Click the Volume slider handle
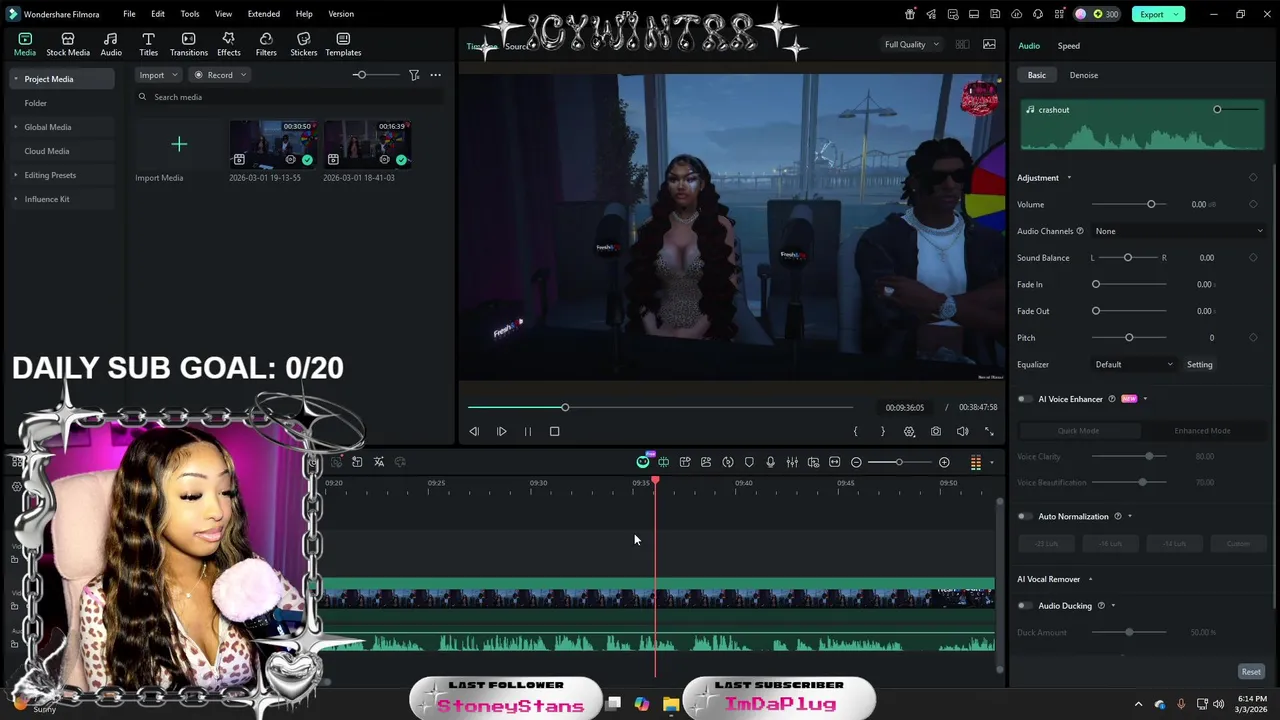1280x720 pixels. coord(1151,204)
